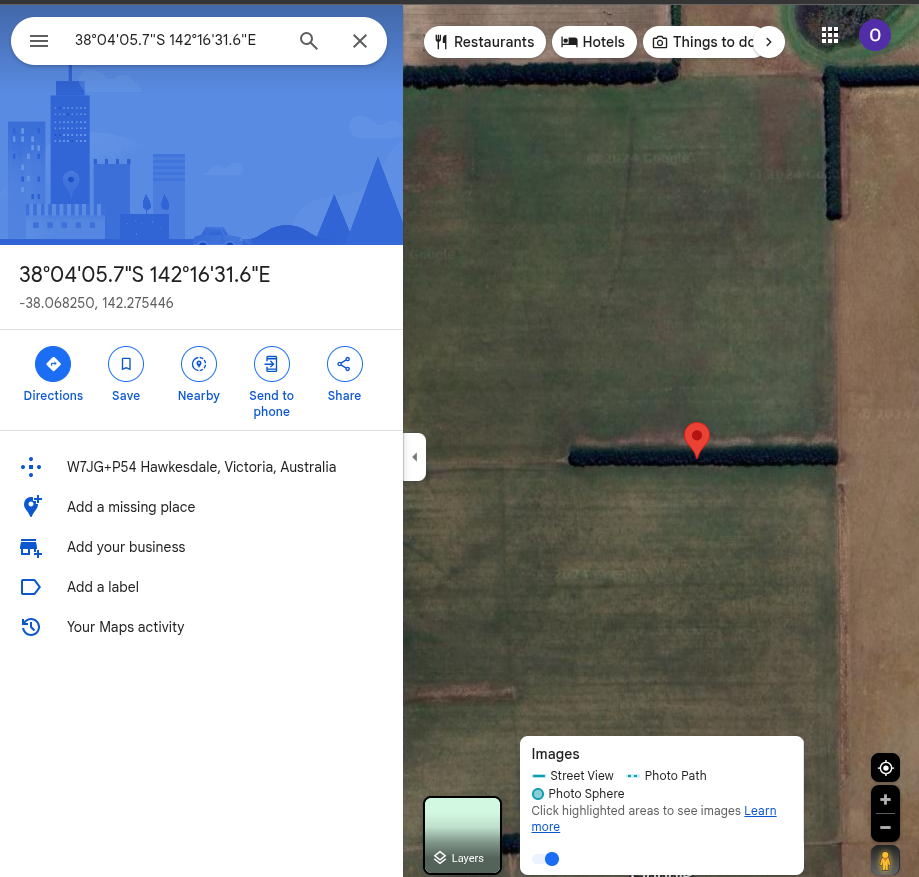Screen dimensions: 919x877
Task: Click the add missing place pin icon
Action: pos(32,507)
